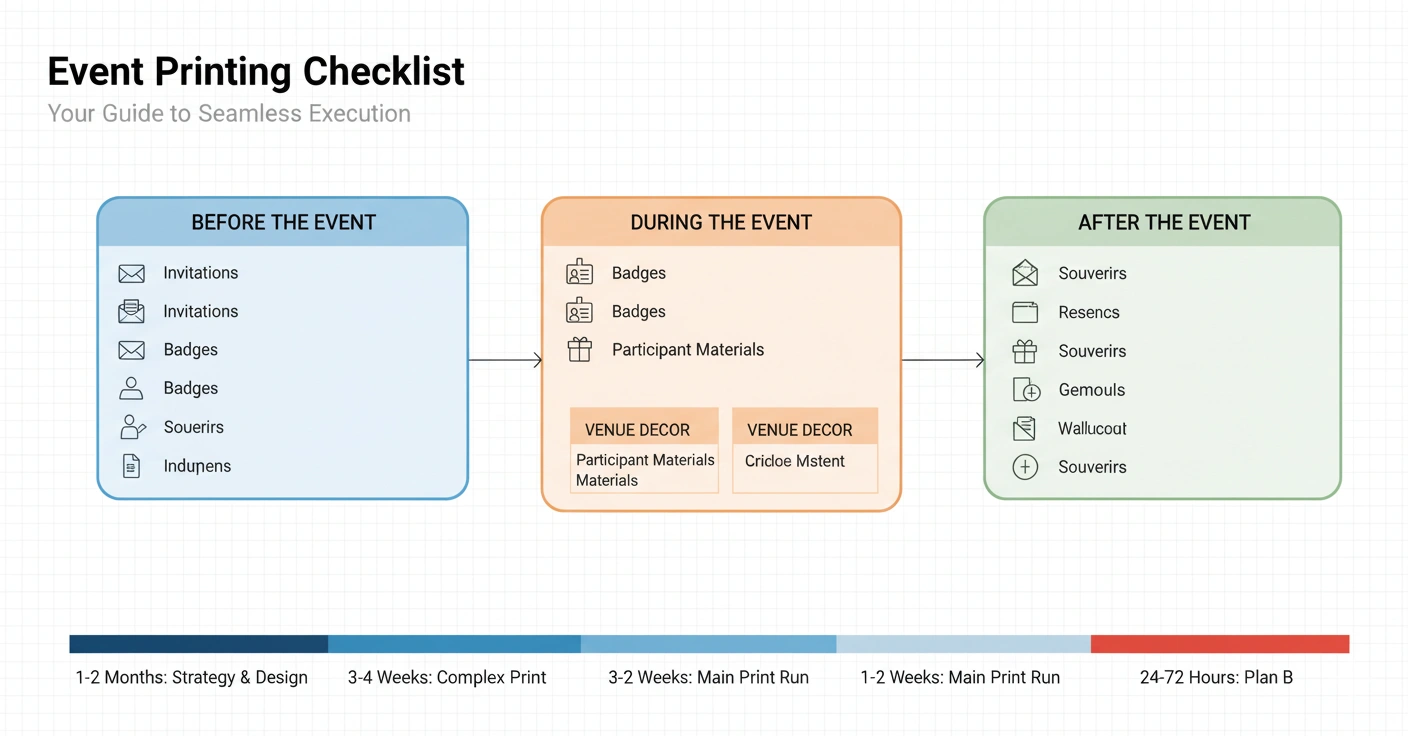Select the gift icon in After the Event list
Screen dimensions: 1408x736
pos(1025,351)
